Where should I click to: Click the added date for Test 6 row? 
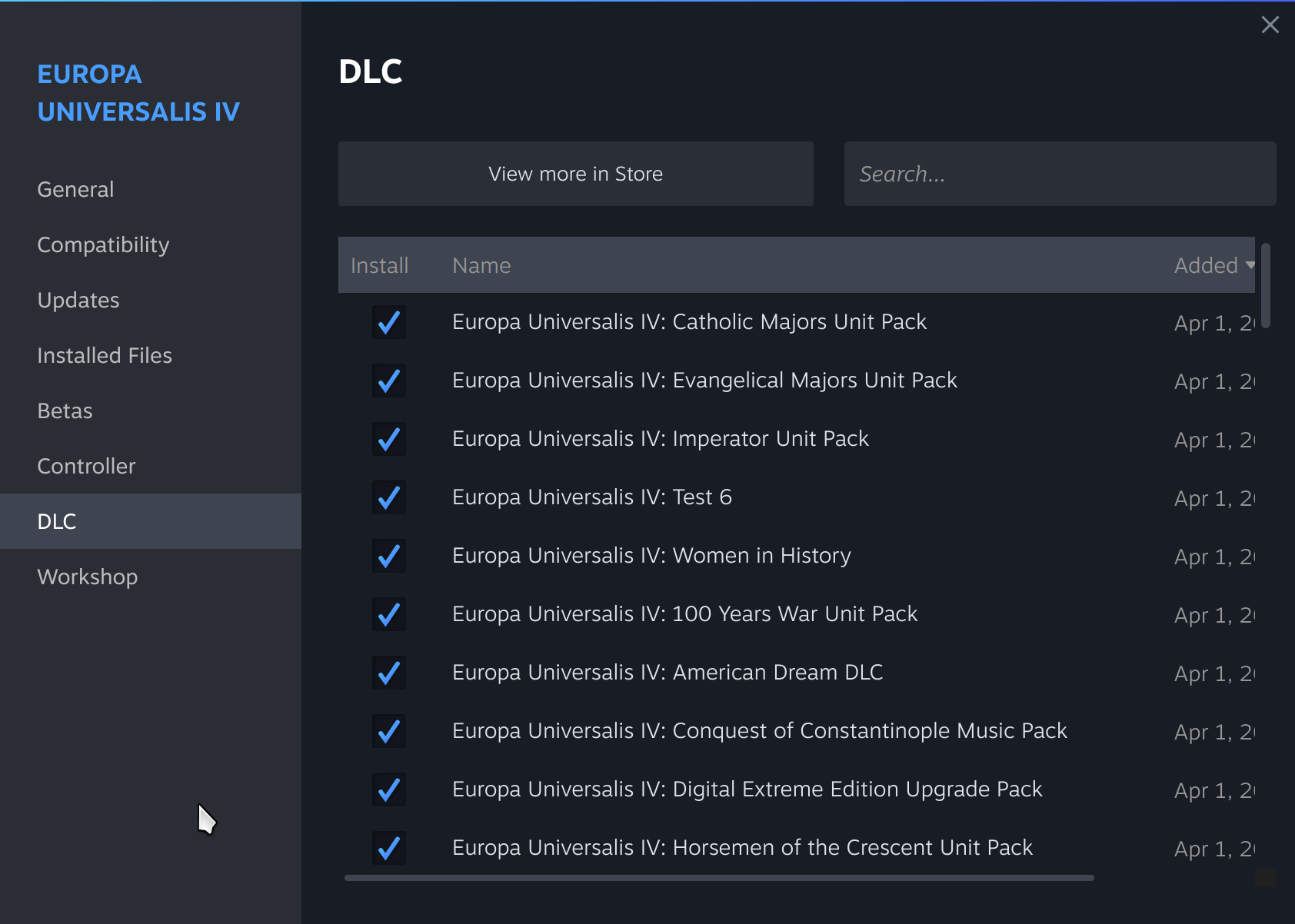1214,498
